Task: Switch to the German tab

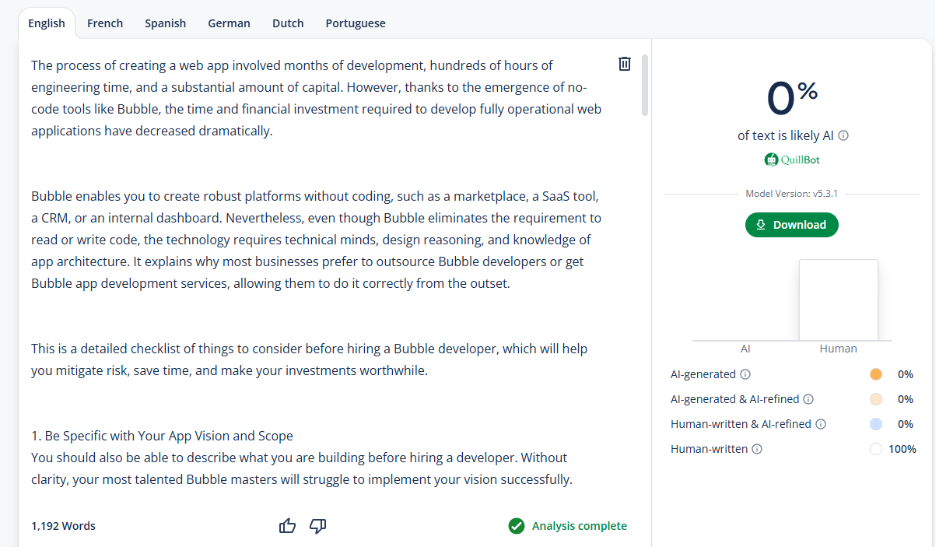Action: pyautogui.click(x=229, y=23)
